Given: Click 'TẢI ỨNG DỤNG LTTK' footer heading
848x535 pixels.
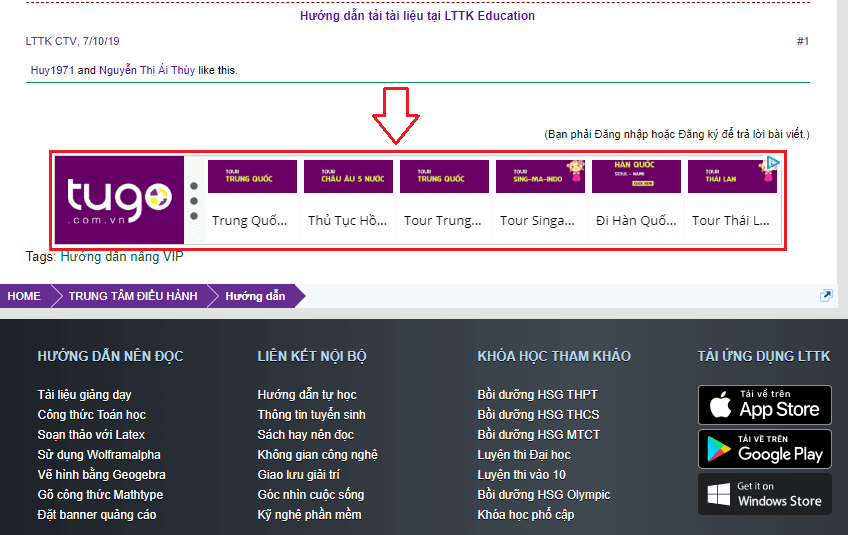Looking at the screenshot, I should [764, 356].
